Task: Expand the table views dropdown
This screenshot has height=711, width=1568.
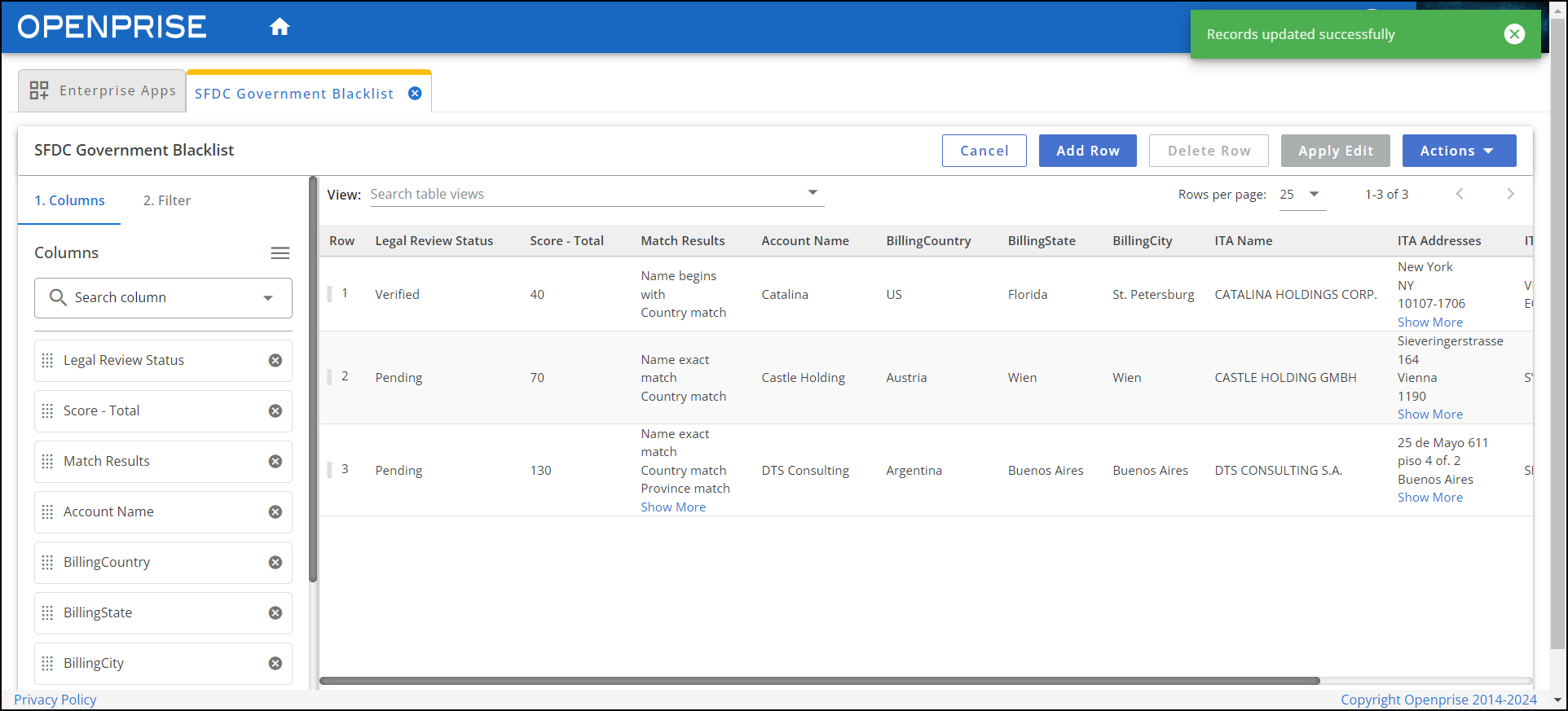Action: (812, 193)
